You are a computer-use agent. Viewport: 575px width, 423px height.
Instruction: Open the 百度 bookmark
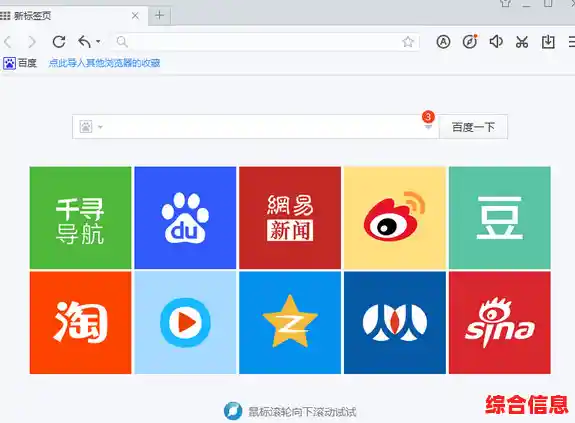coord(20,63)
